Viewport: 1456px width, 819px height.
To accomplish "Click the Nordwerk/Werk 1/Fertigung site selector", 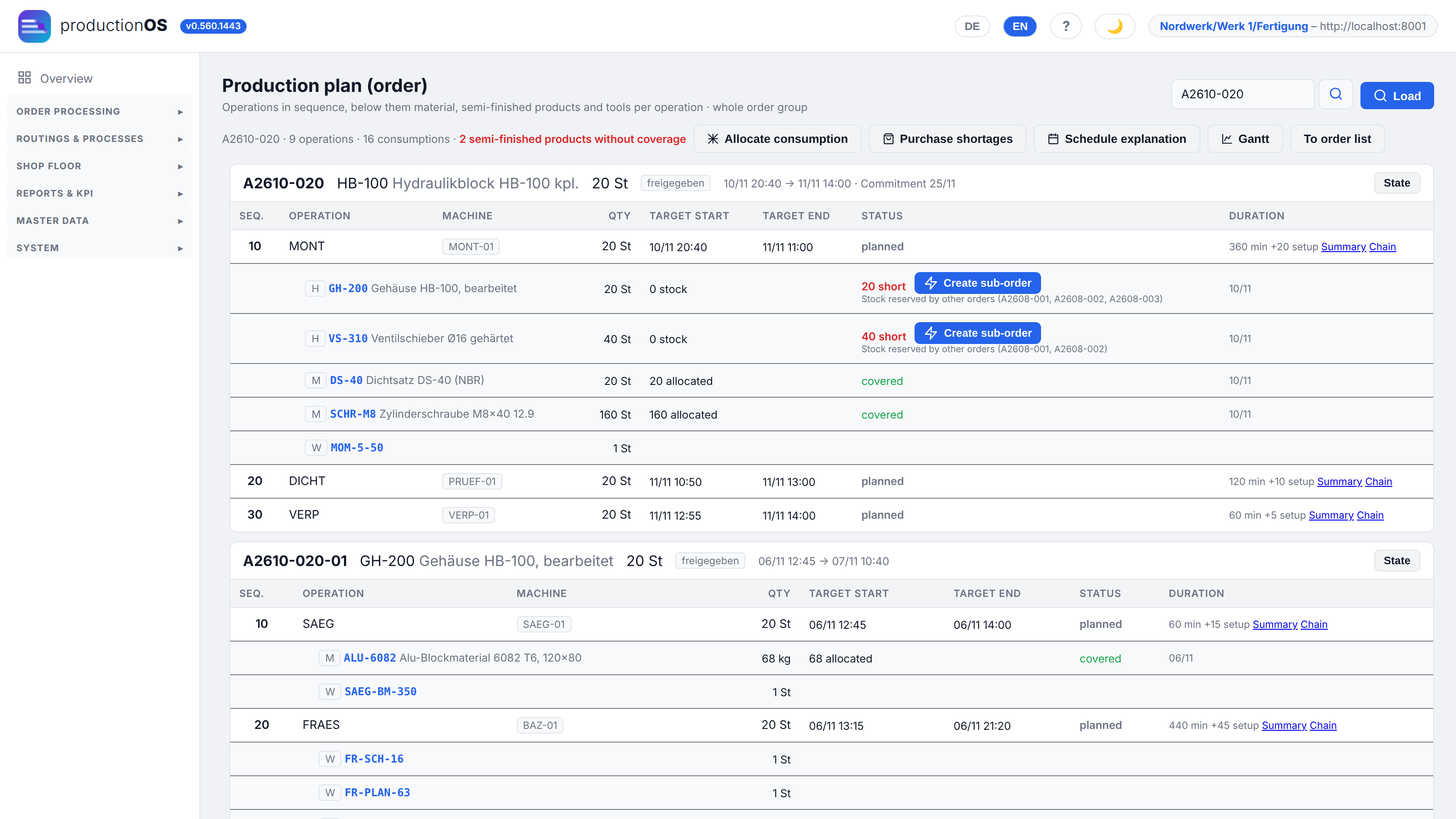I will tap(1293, 26).
